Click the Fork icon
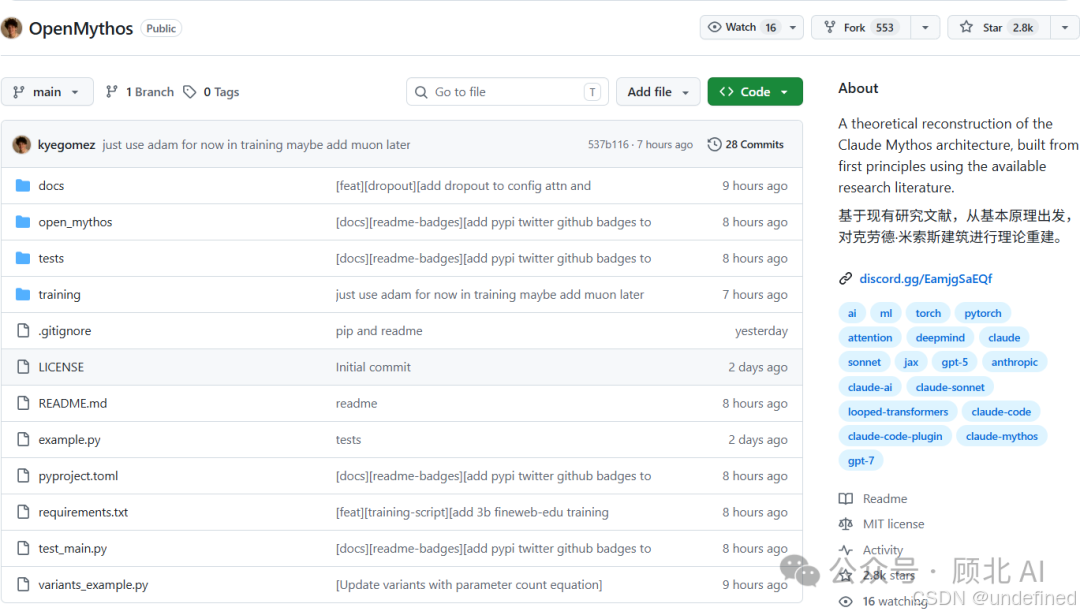1080x615 pixels. (830, 27)
